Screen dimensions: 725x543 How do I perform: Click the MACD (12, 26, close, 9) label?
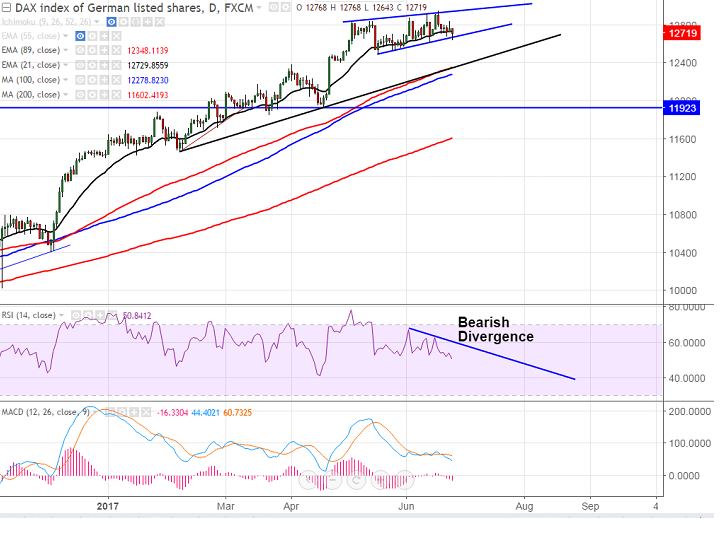42,412
